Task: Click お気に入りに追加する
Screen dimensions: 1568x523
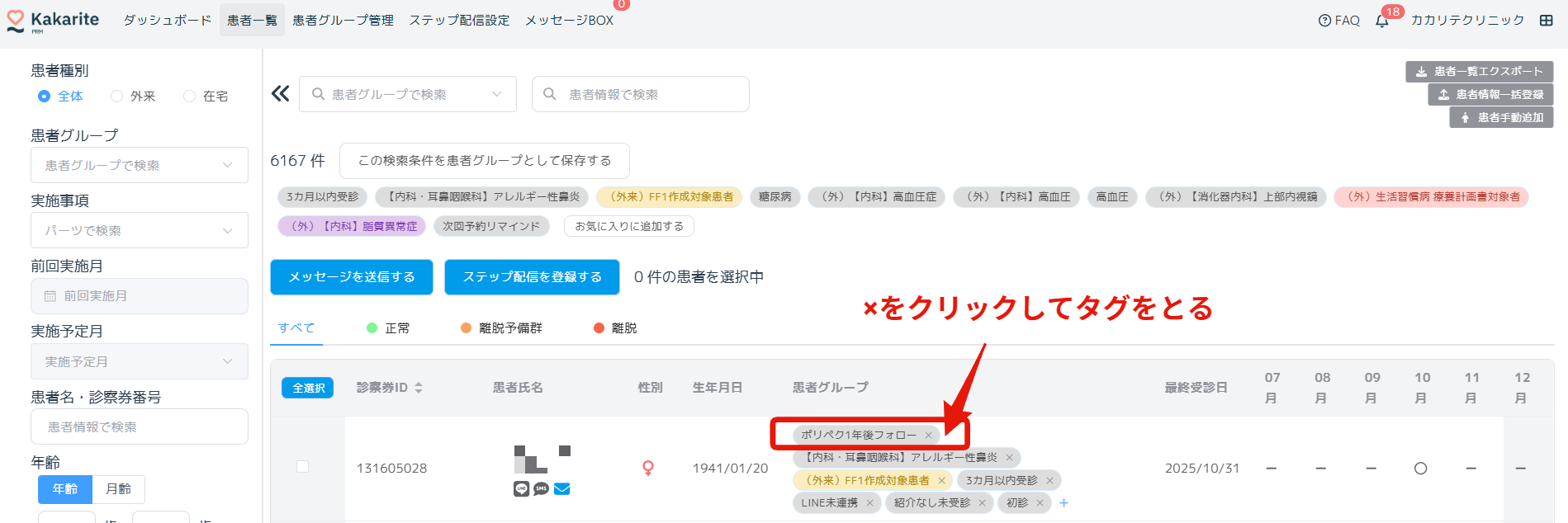Action: (x=629, y=226)
